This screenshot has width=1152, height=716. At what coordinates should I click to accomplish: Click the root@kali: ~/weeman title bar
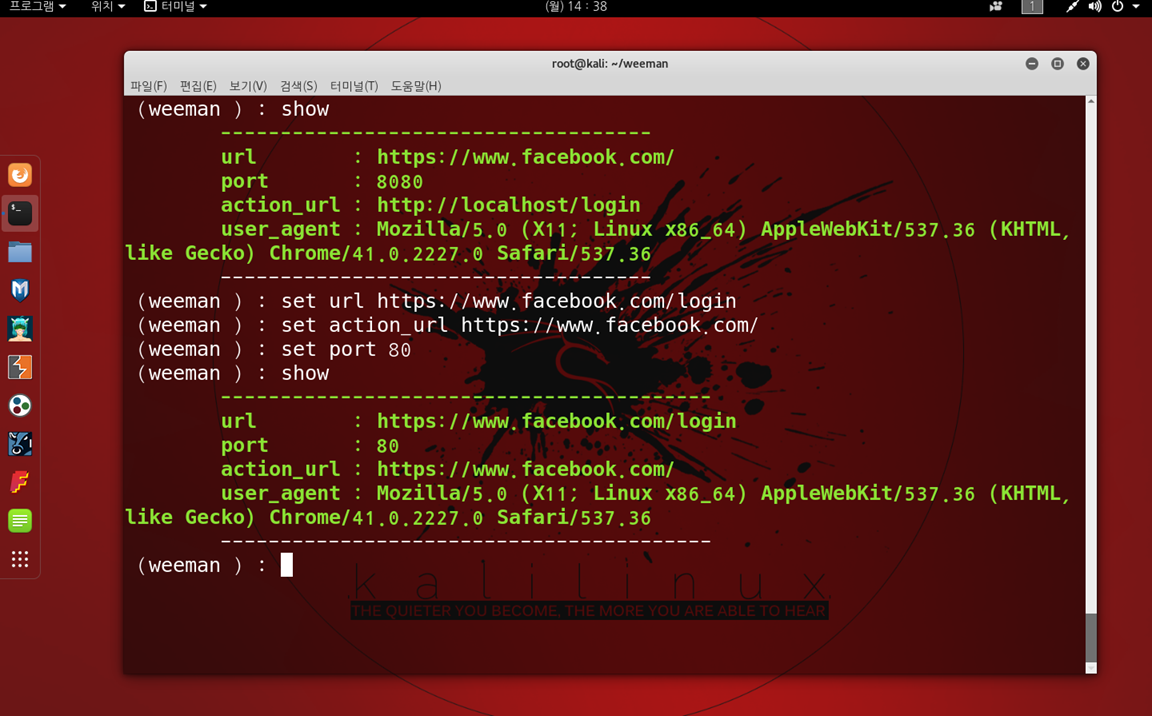(610, 64)
